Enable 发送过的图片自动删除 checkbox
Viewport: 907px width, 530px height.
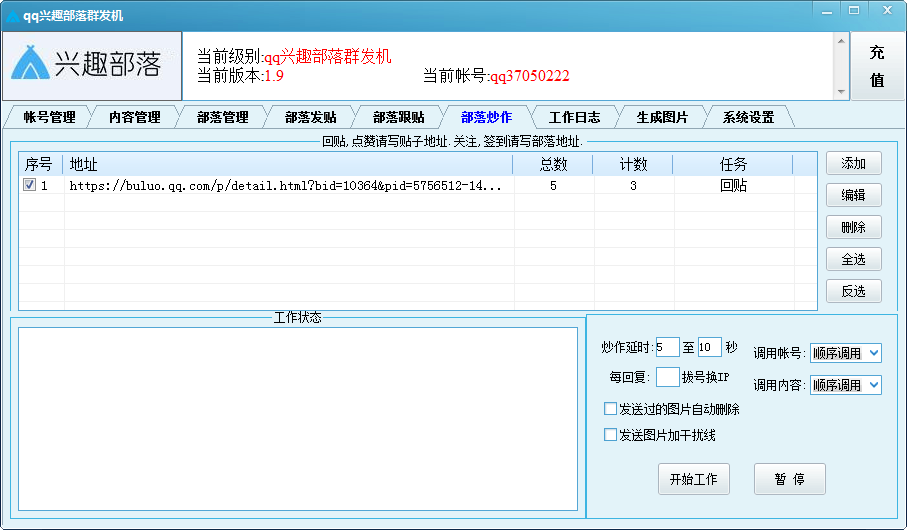[611, 409]
